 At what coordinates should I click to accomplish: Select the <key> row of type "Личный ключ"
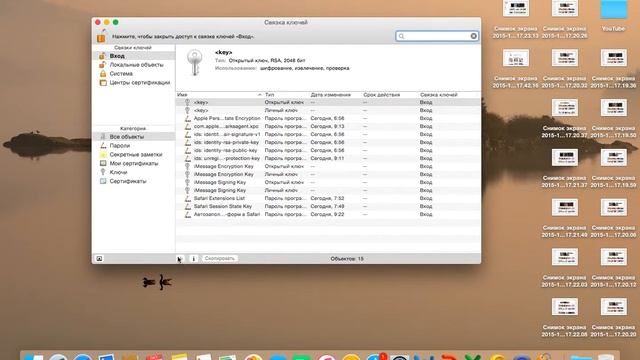point(328,111)
